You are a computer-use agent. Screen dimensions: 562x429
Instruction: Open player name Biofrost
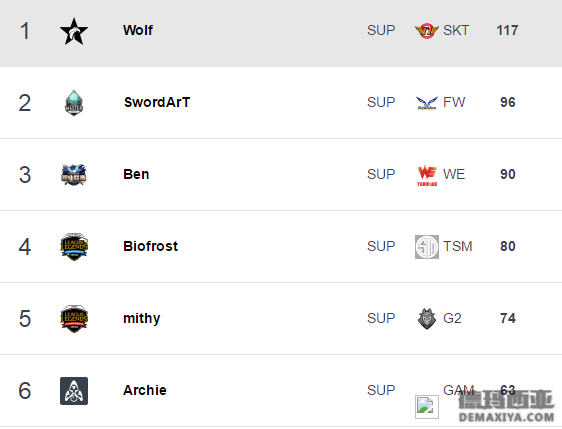151,246
